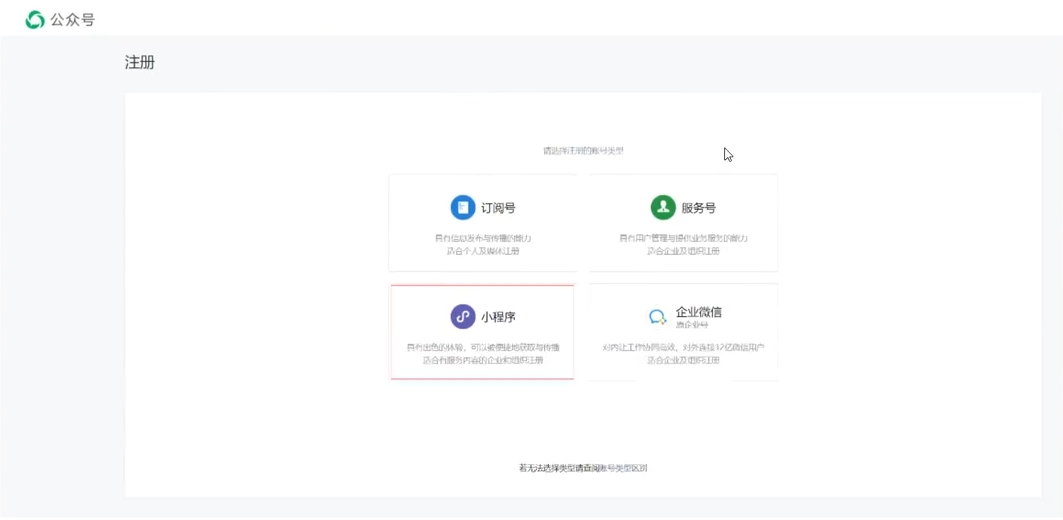Click the green 公众号 logo icon
This screenshot has width=1063, height=520.
click(35, 20)
